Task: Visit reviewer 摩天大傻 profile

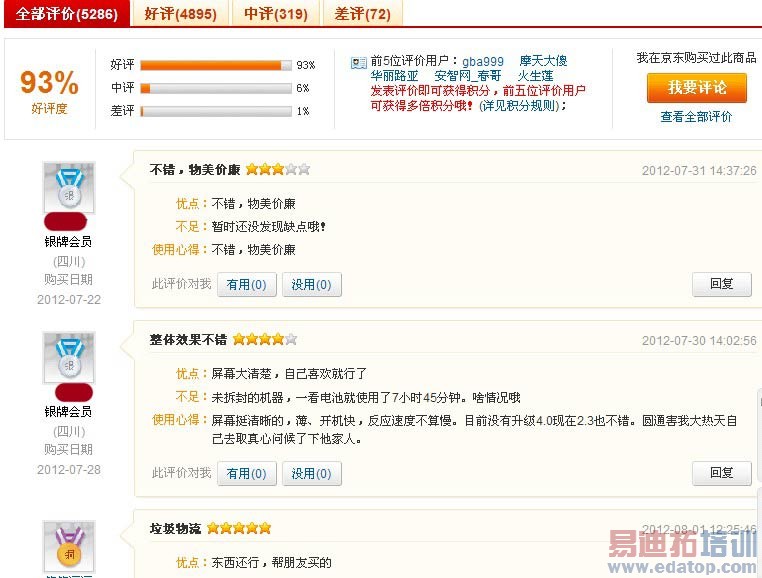Action: (x=543, y=61)
